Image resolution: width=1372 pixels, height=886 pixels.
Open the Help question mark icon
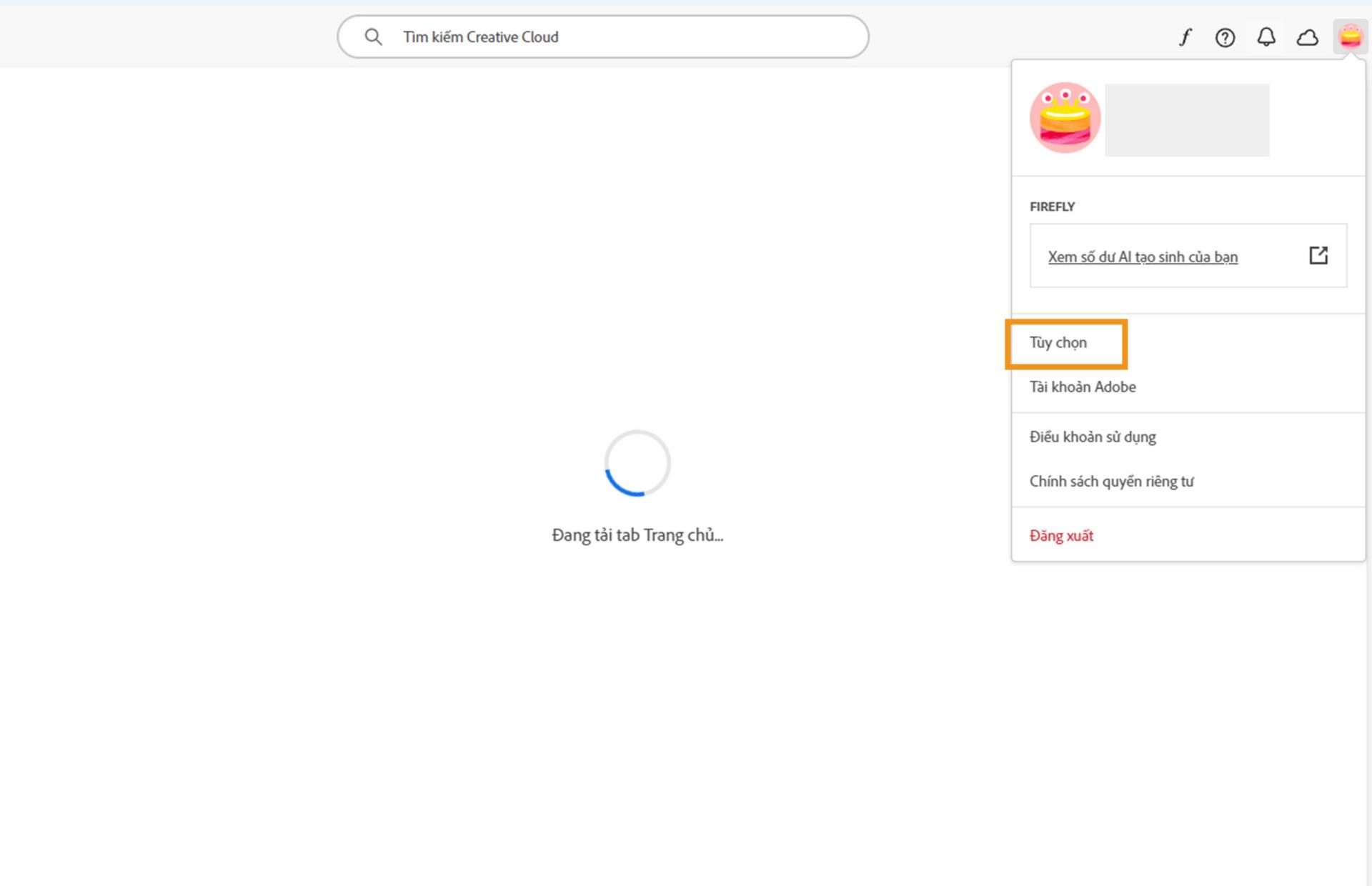coord(1225,37)
